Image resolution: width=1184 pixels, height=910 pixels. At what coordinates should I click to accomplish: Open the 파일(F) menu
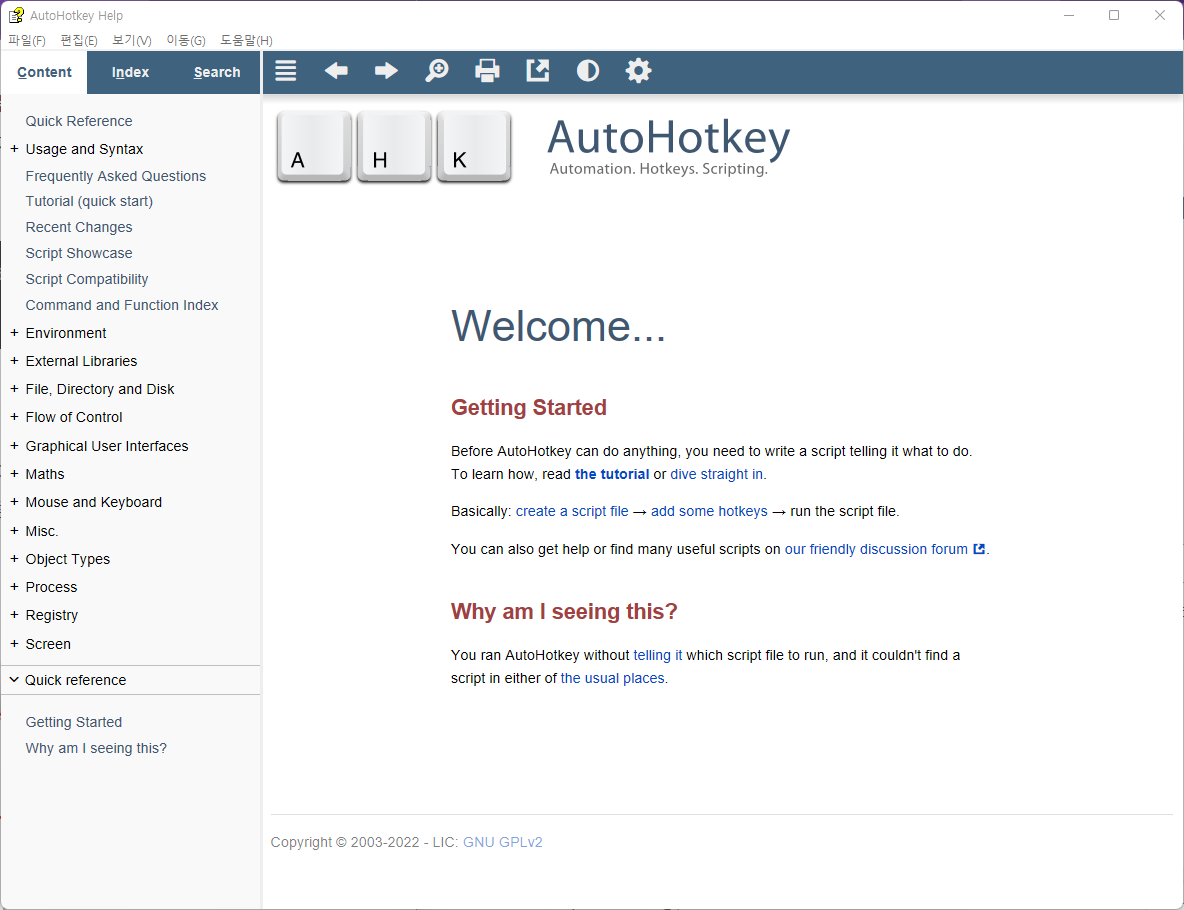pos(27,40)
